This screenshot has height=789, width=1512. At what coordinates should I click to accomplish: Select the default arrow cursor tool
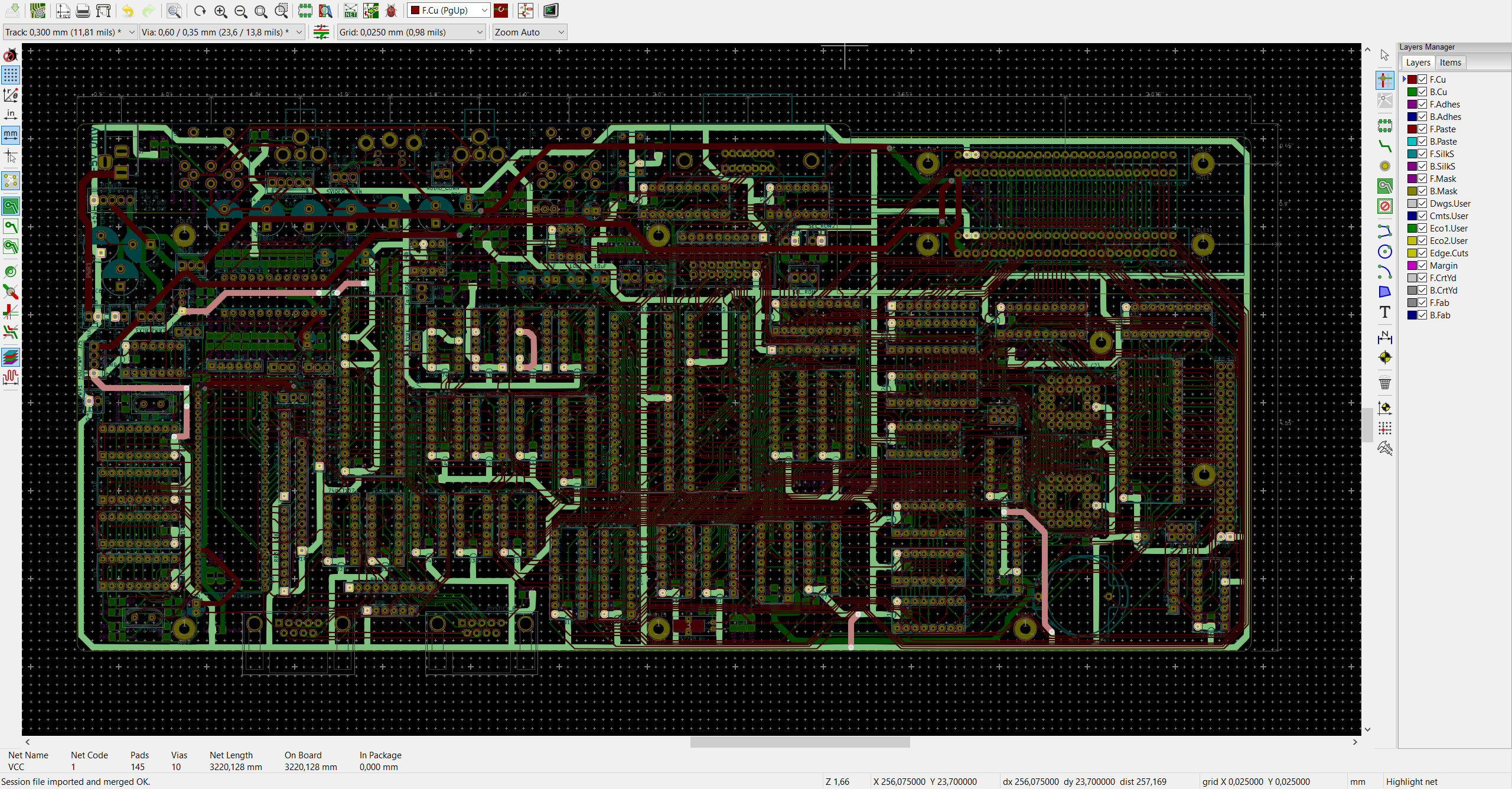(x=1384, y=55)
